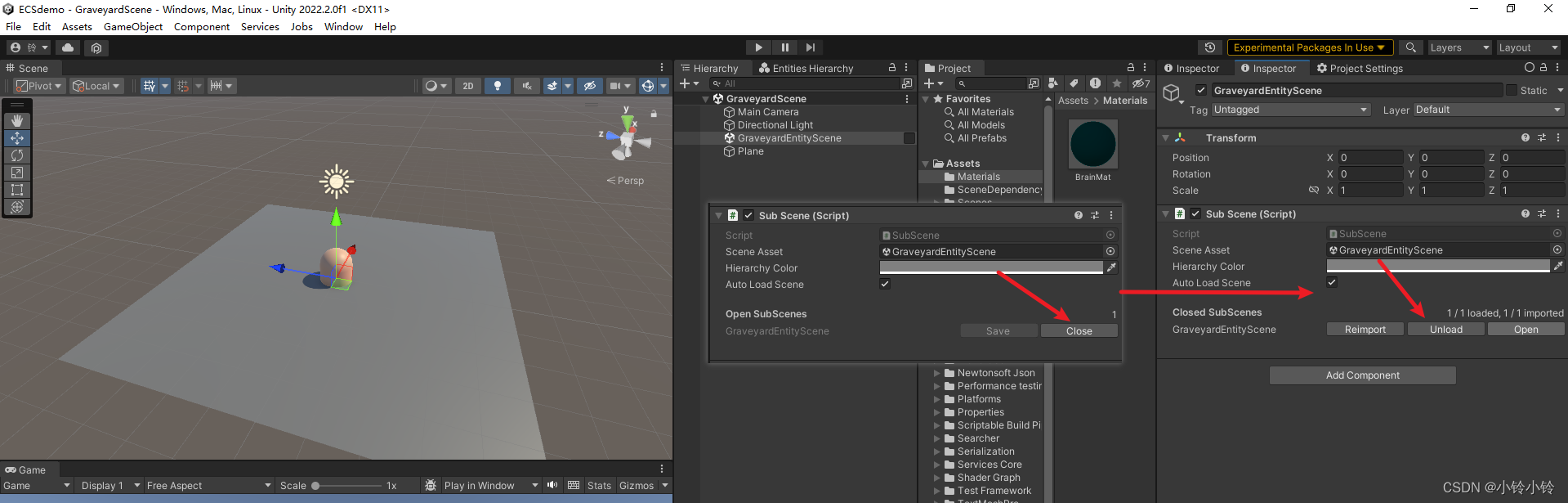Open the increment snapping ruler dropdown
Screen dimensions: 1568x503
(221, 86)
